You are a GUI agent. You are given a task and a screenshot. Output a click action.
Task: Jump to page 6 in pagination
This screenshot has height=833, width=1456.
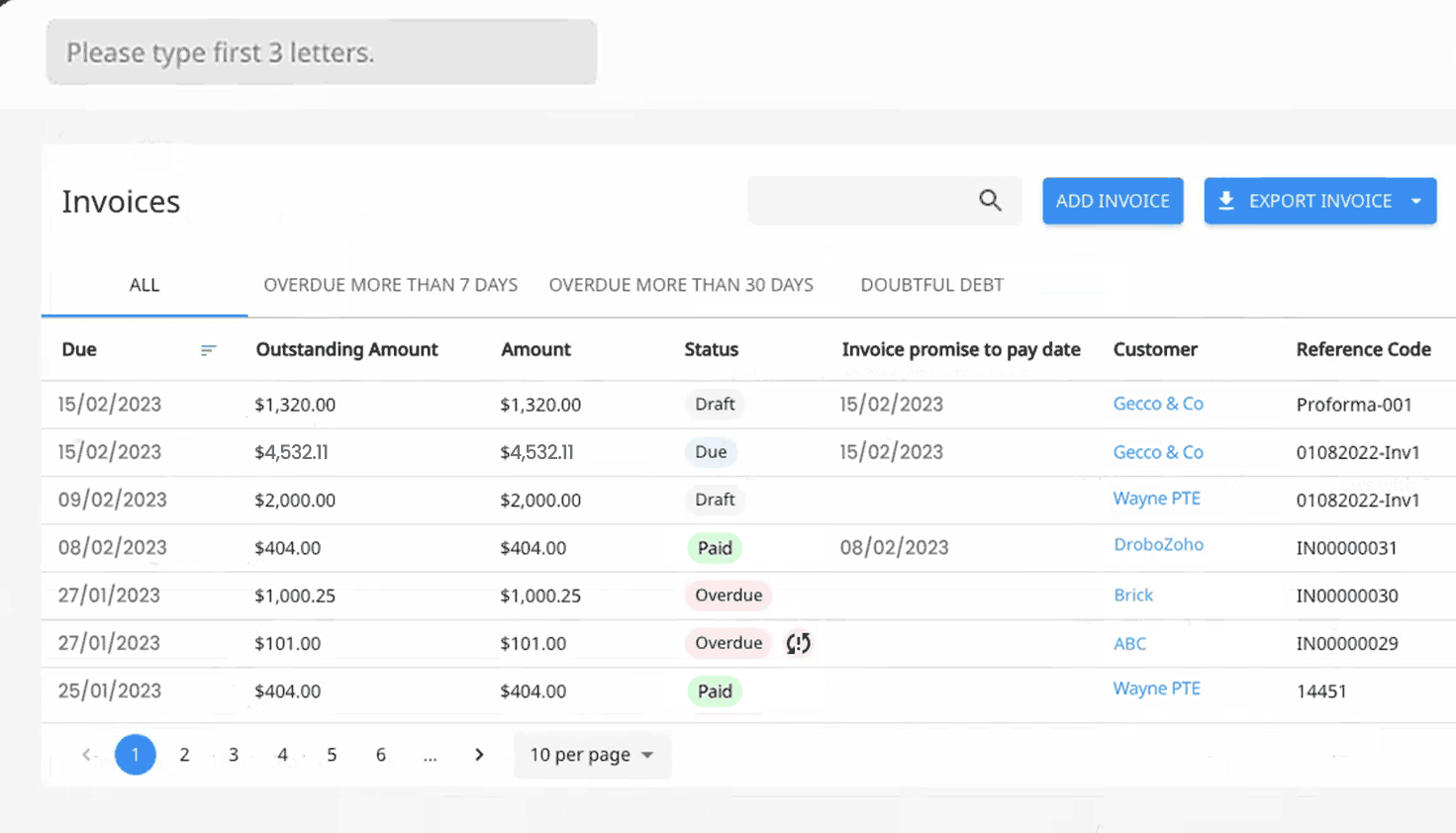pyautogui.click(x=380, y=755)
